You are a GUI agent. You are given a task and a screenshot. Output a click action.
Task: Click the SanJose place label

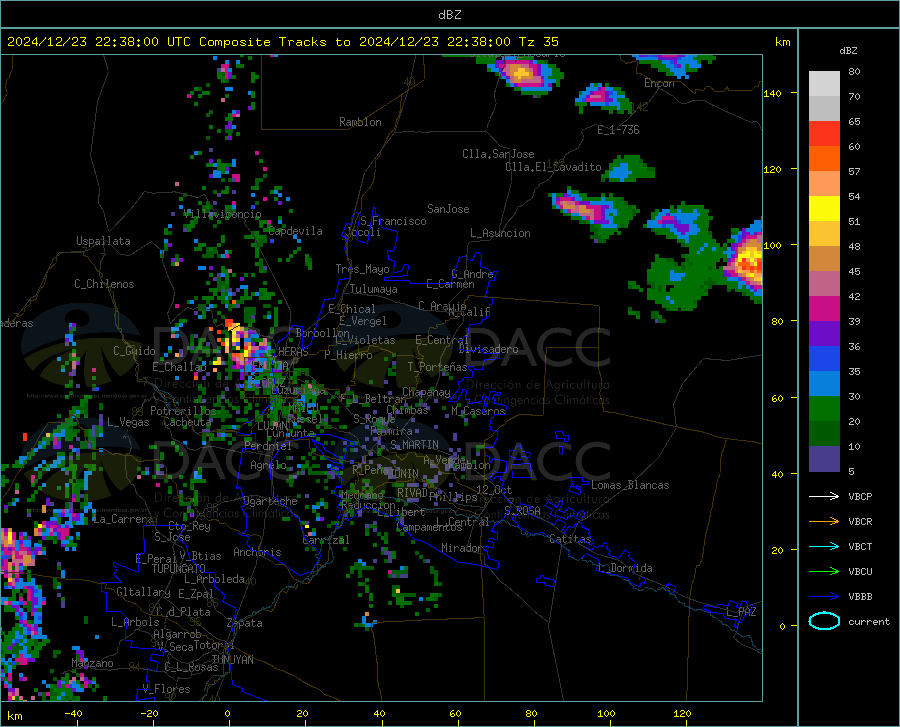pyautogui.click(x=448, y=209)
